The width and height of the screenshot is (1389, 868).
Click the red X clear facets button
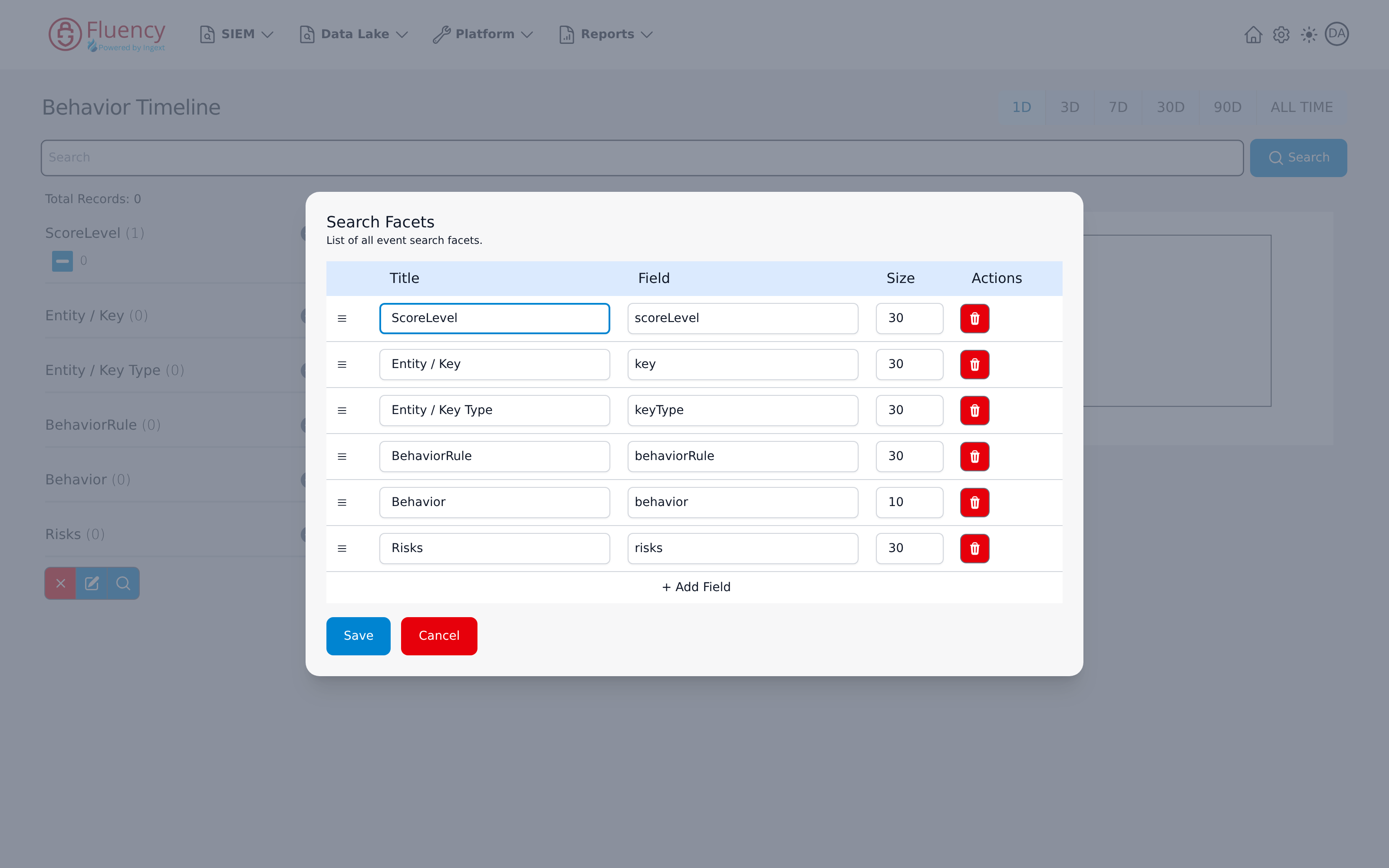point(60,583)
